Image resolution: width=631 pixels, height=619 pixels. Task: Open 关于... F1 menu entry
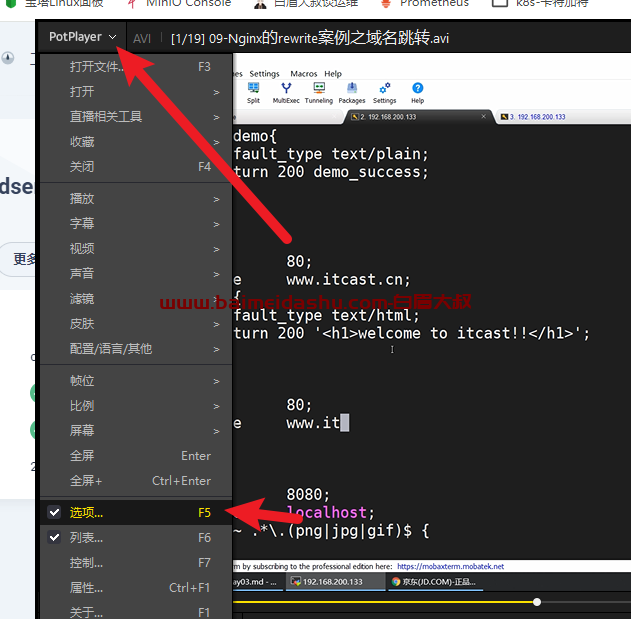click(136, 612)
